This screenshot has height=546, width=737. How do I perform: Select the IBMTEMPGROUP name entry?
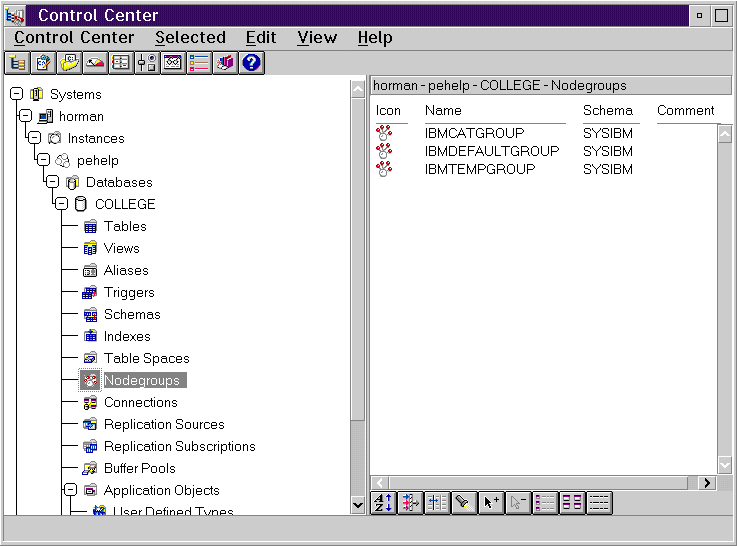tap(480, 169)
